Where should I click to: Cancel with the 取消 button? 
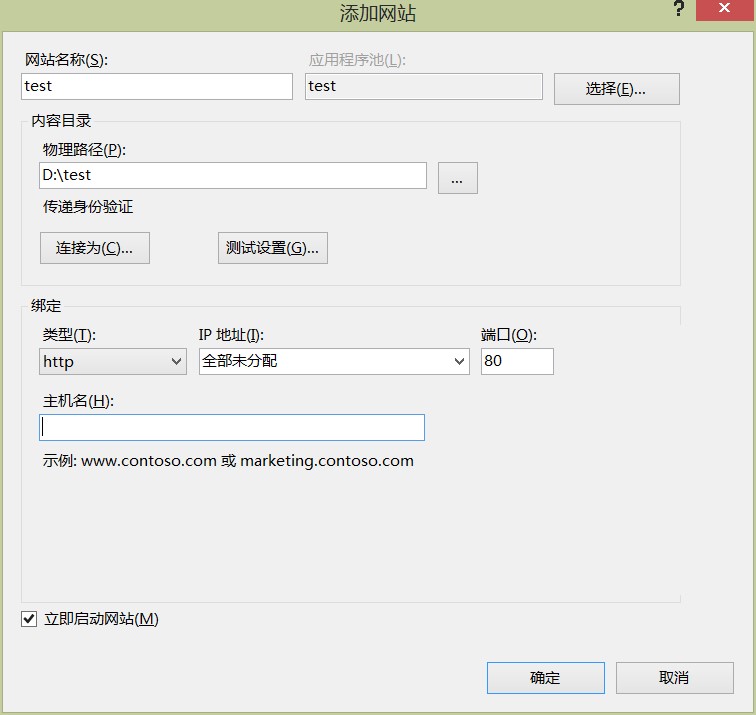pos(675,678)
